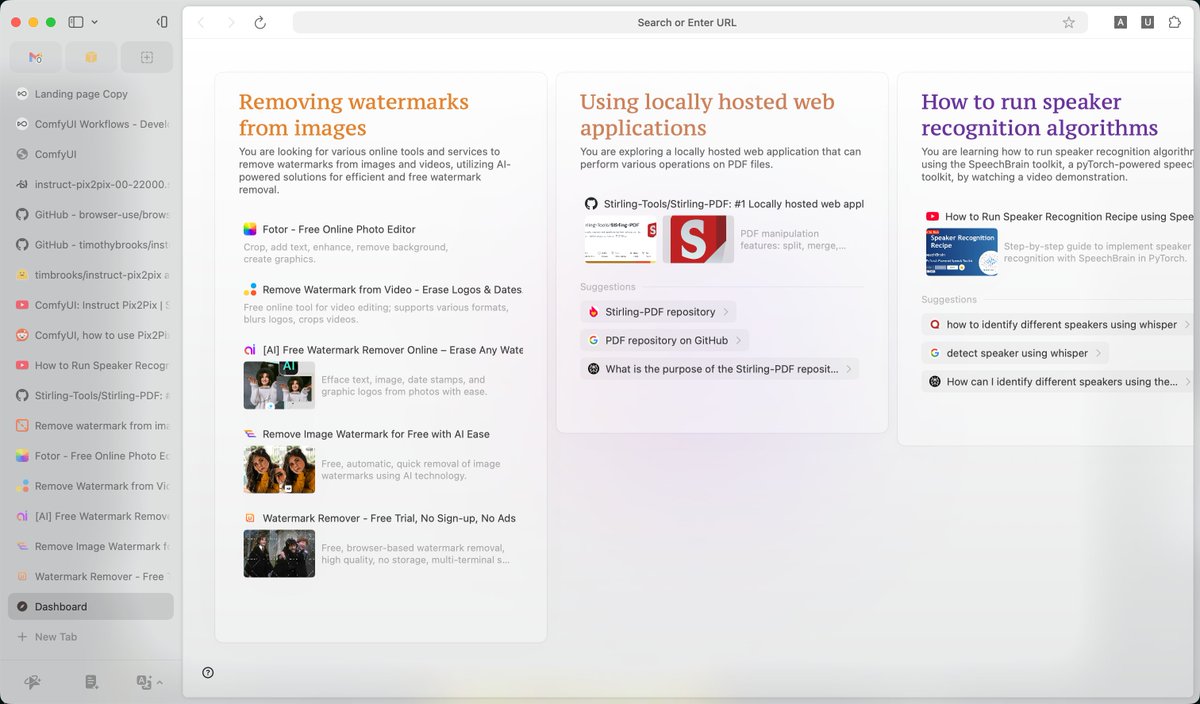Open the translate icon in sidebar footer

click(x=144, y=682)
